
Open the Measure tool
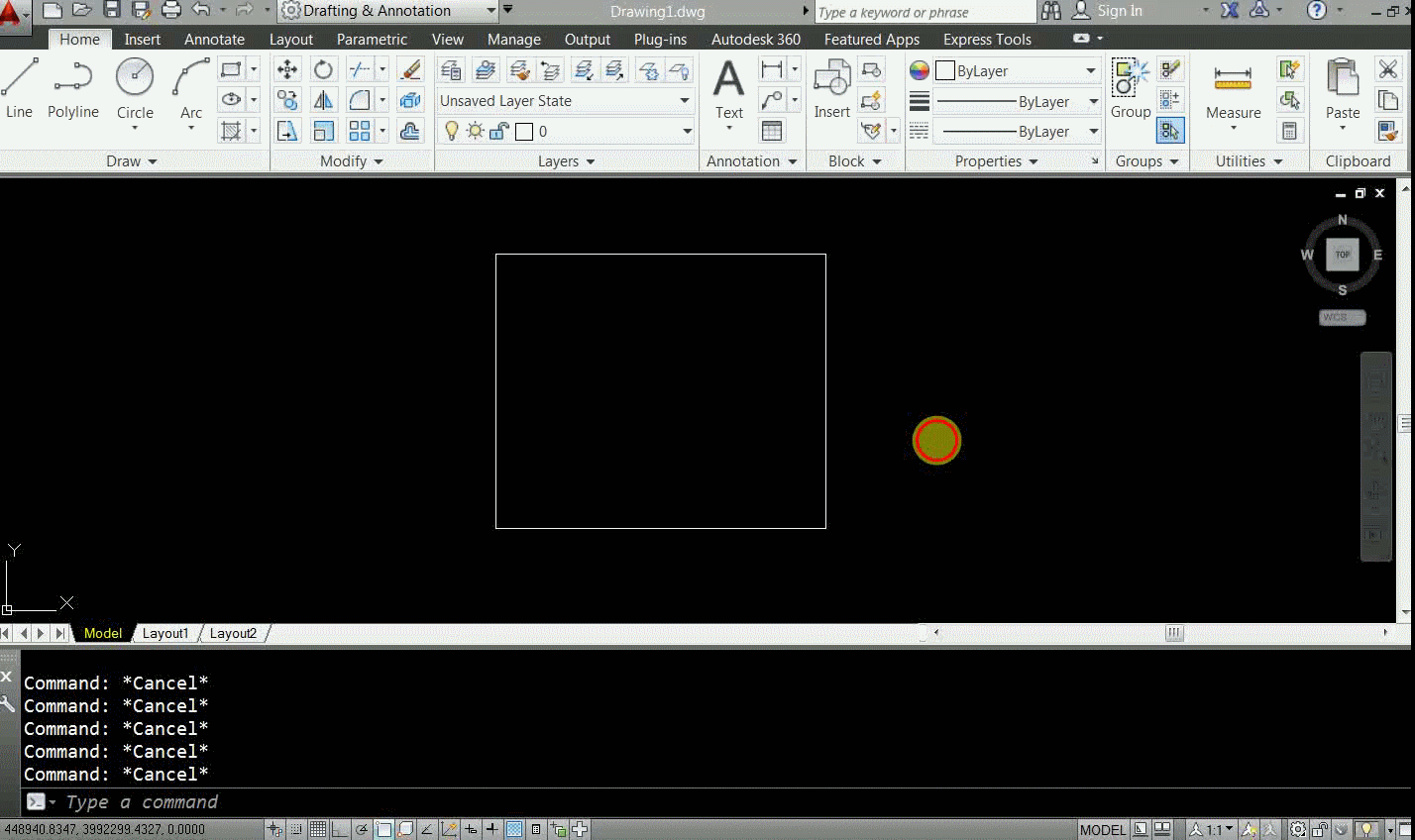[x=1233, y=91]
